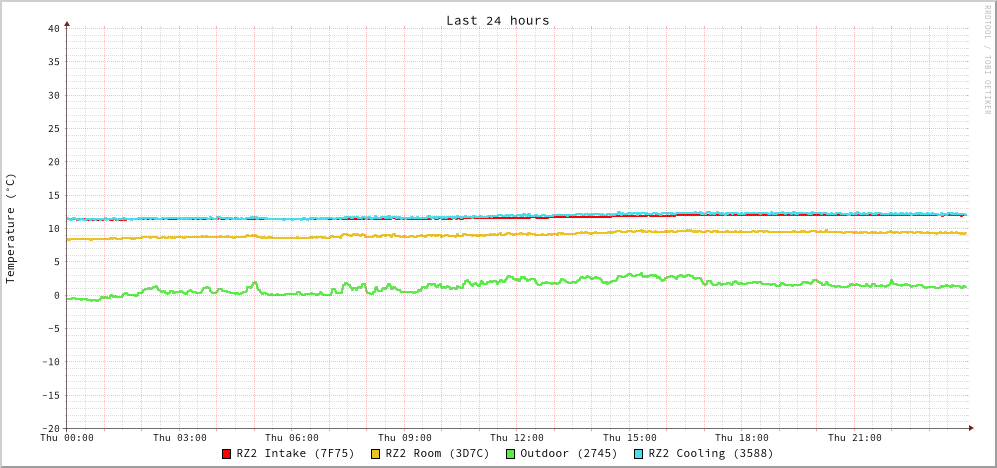Click the 'Thu 09:00' time axis label
The image size is (997, 468).
tap(405, 438)
